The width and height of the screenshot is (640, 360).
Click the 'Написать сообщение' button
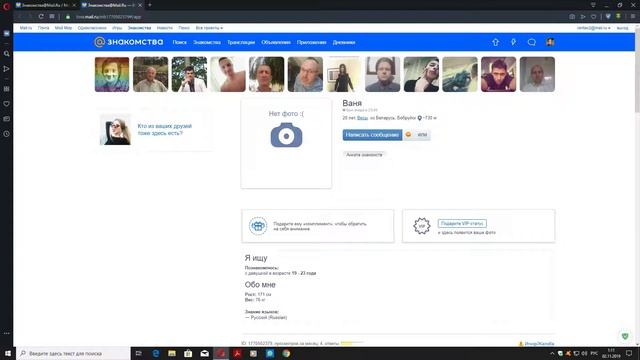pyautogui.click(x=372, y=135)
